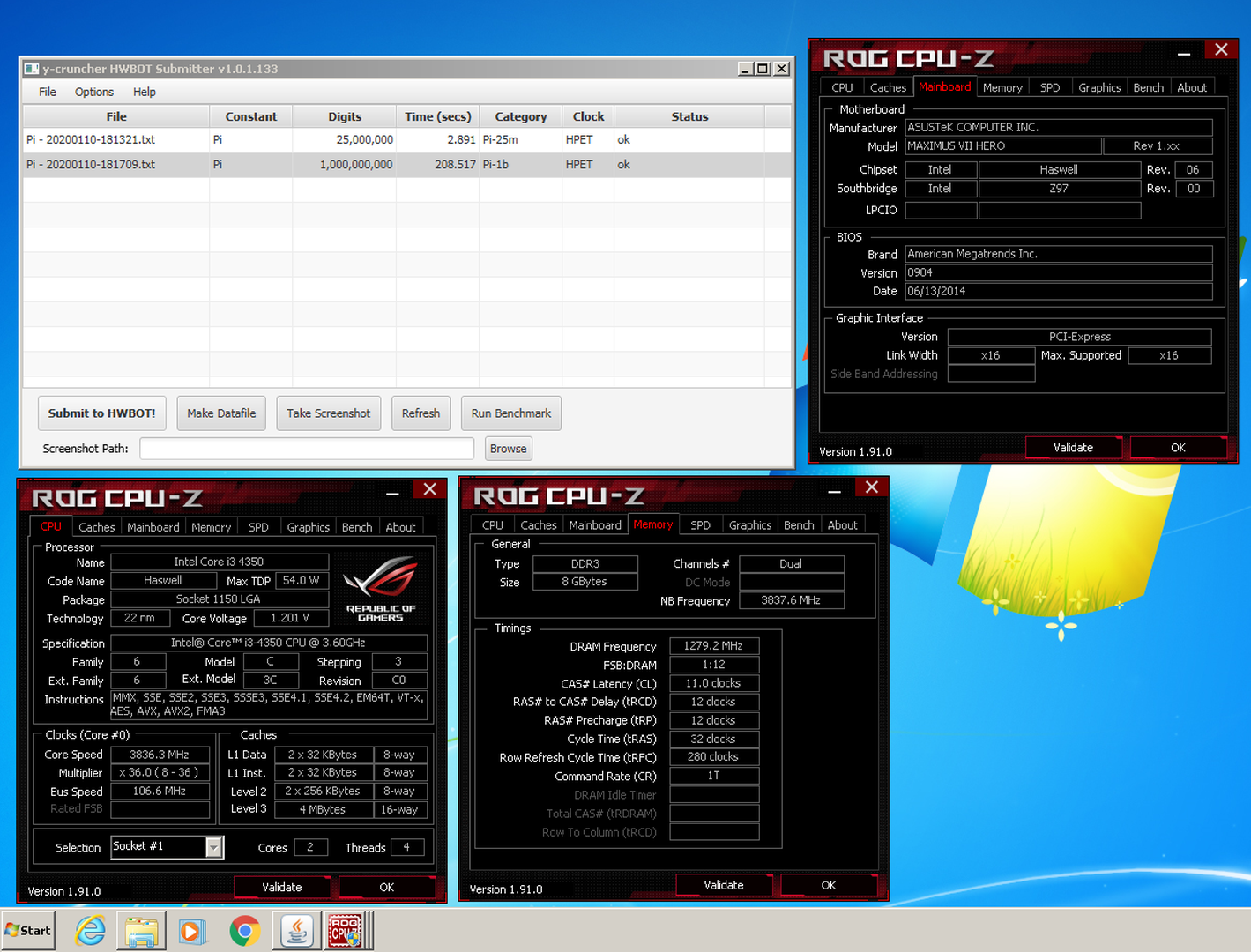
Task: Click OK in the Memory window
Action: [x=829, y=885]
